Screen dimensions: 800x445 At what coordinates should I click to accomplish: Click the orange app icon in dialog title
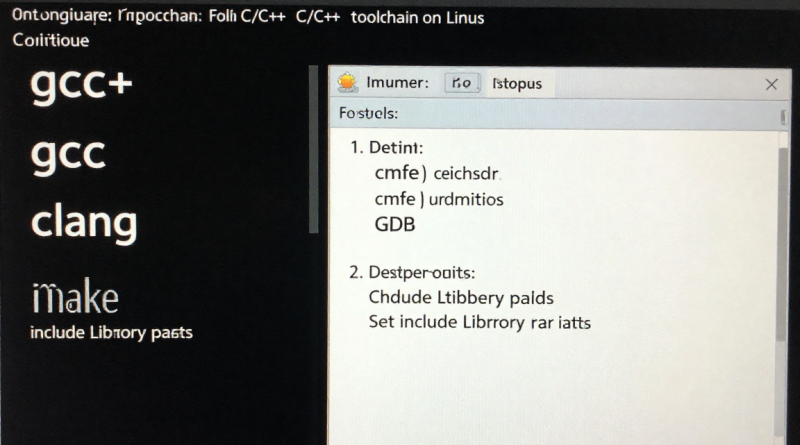tap(347, 83)
